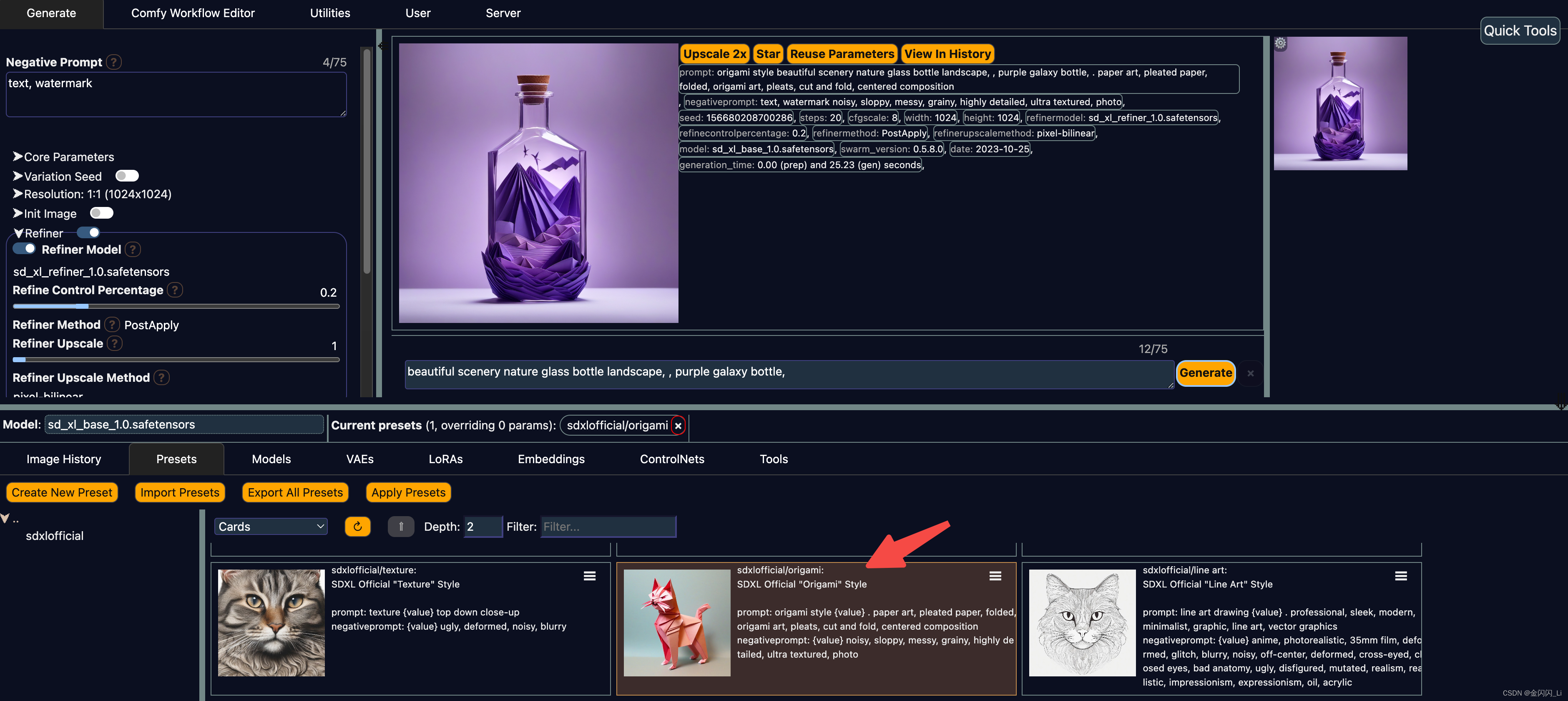This screenshot has width=1568, height=701.
Task: Expand the Resolution 1:1 section
Action: [97, 194]
